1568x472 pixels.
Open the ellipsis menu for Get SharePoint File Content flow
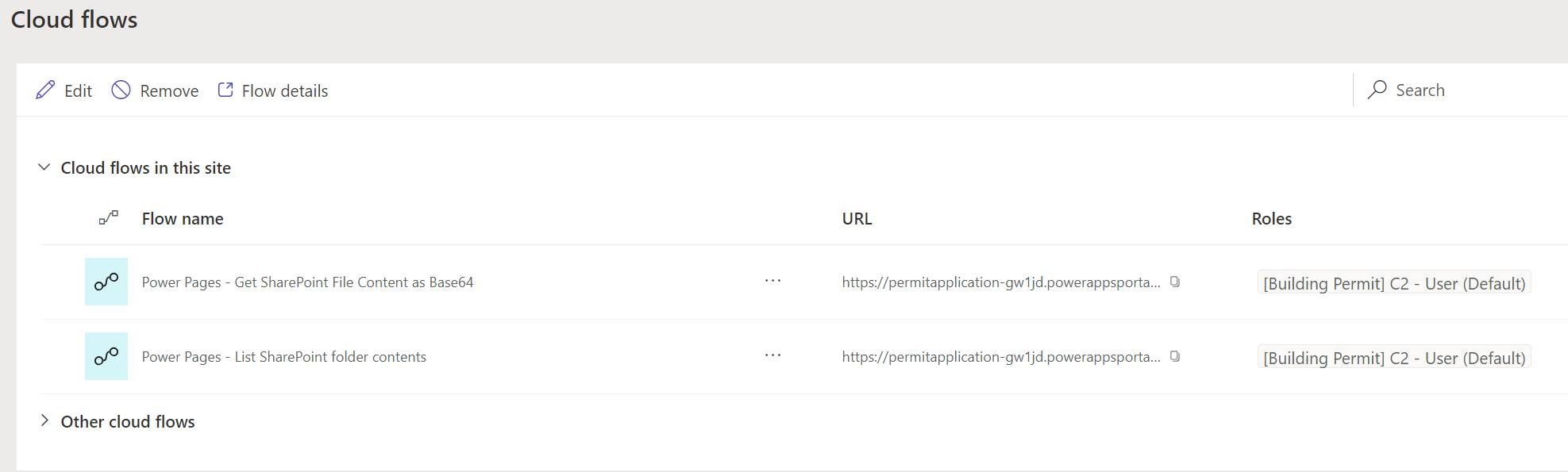772,281
